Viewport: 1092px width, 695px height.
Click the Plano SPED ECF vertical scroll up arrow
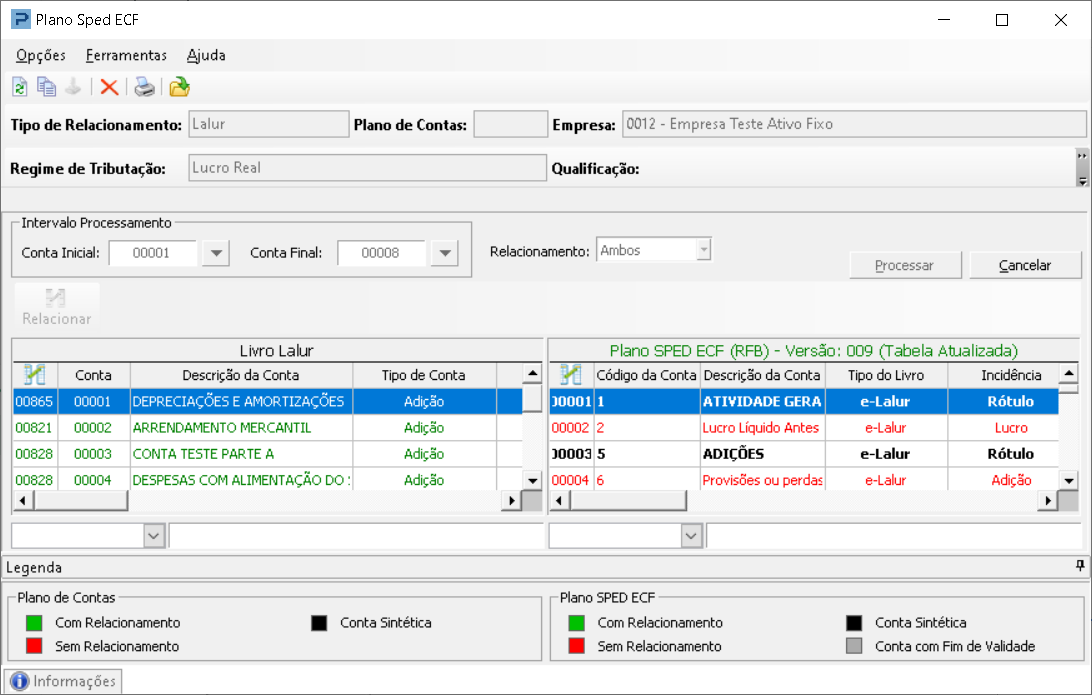click(x=1069, y=374)
